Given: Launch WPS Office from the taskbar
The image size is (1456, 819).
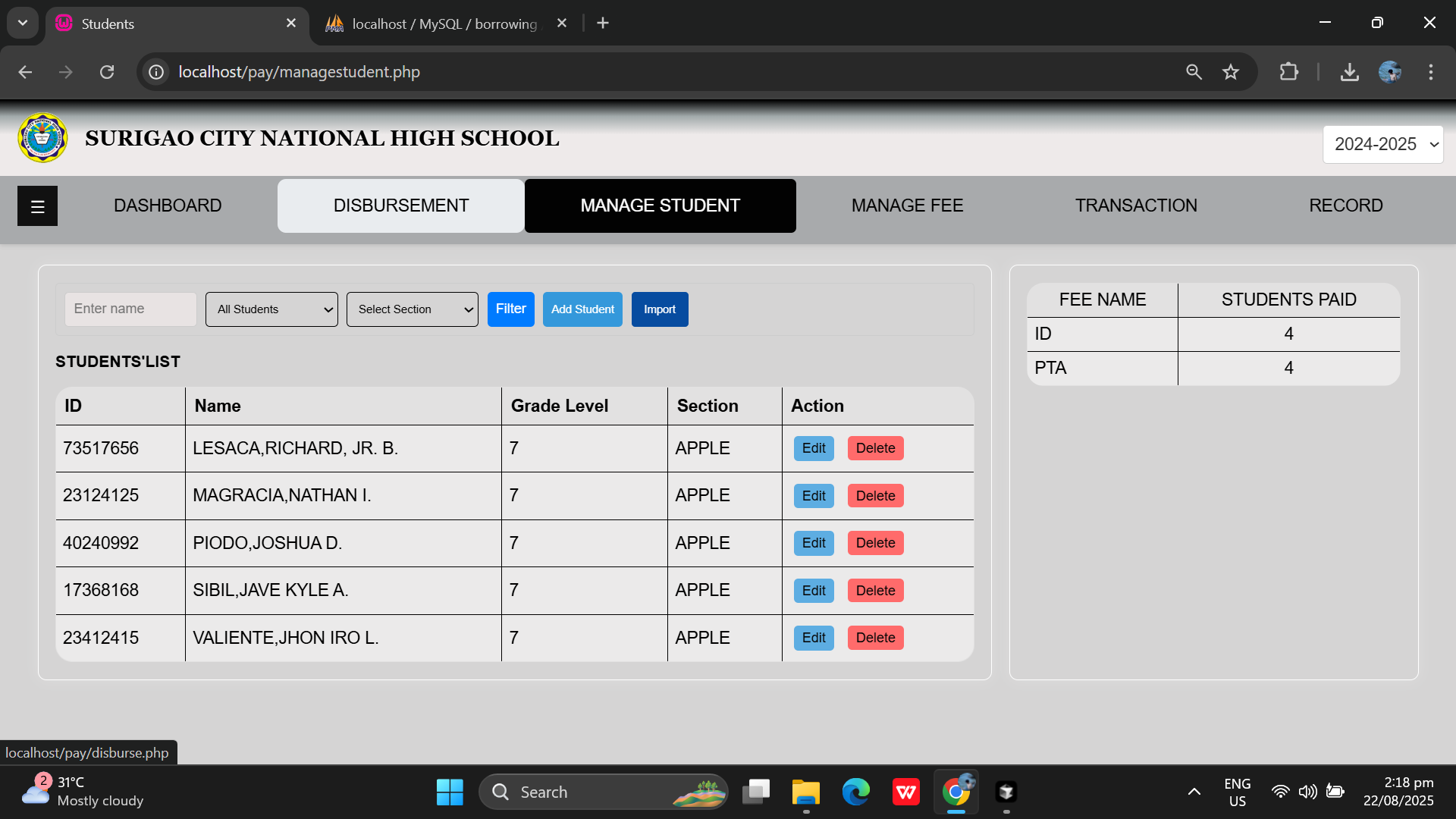Looking at the screenshot, I should (906, 791).
